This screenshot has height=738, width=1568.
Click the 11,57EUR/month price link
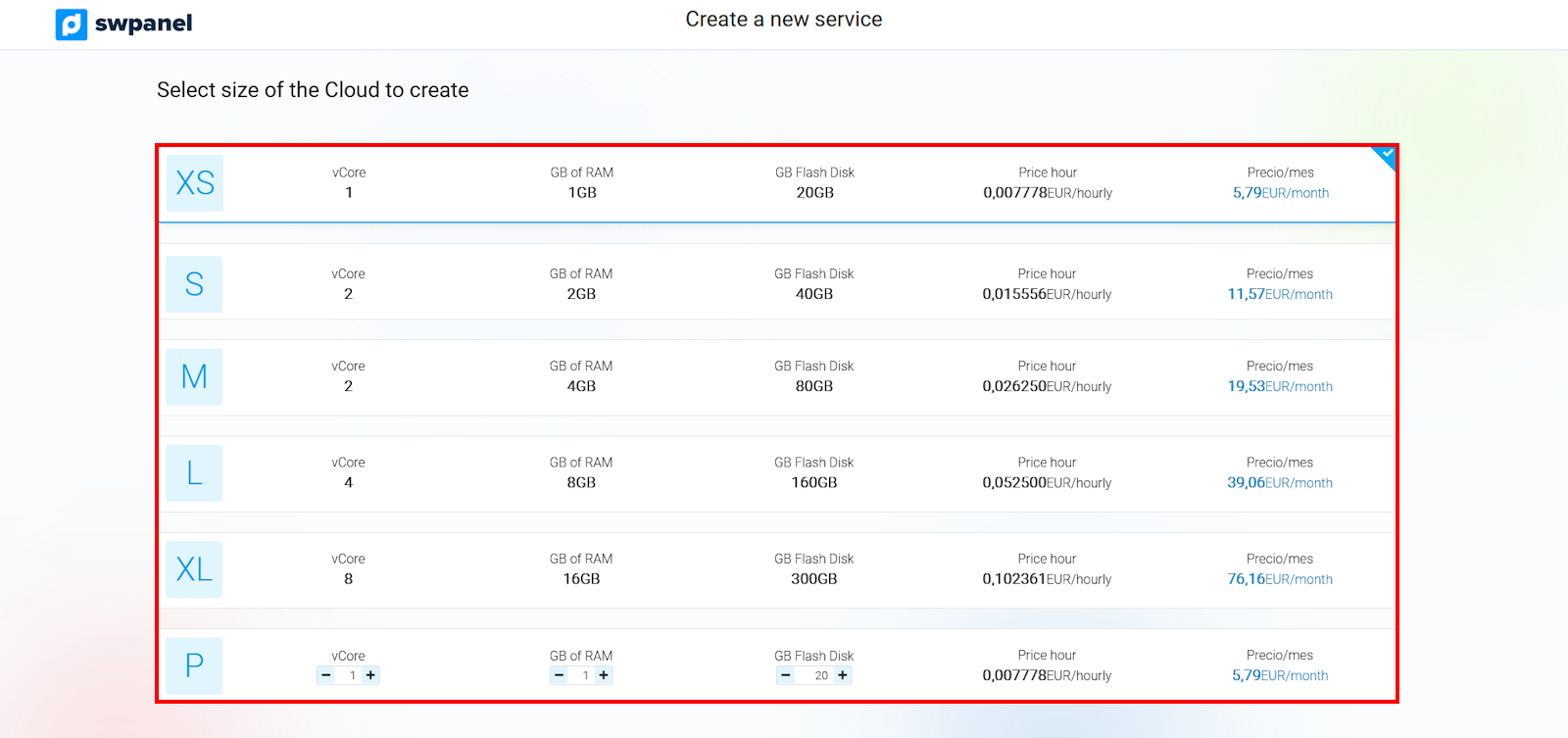click(x=1280, y=294)
